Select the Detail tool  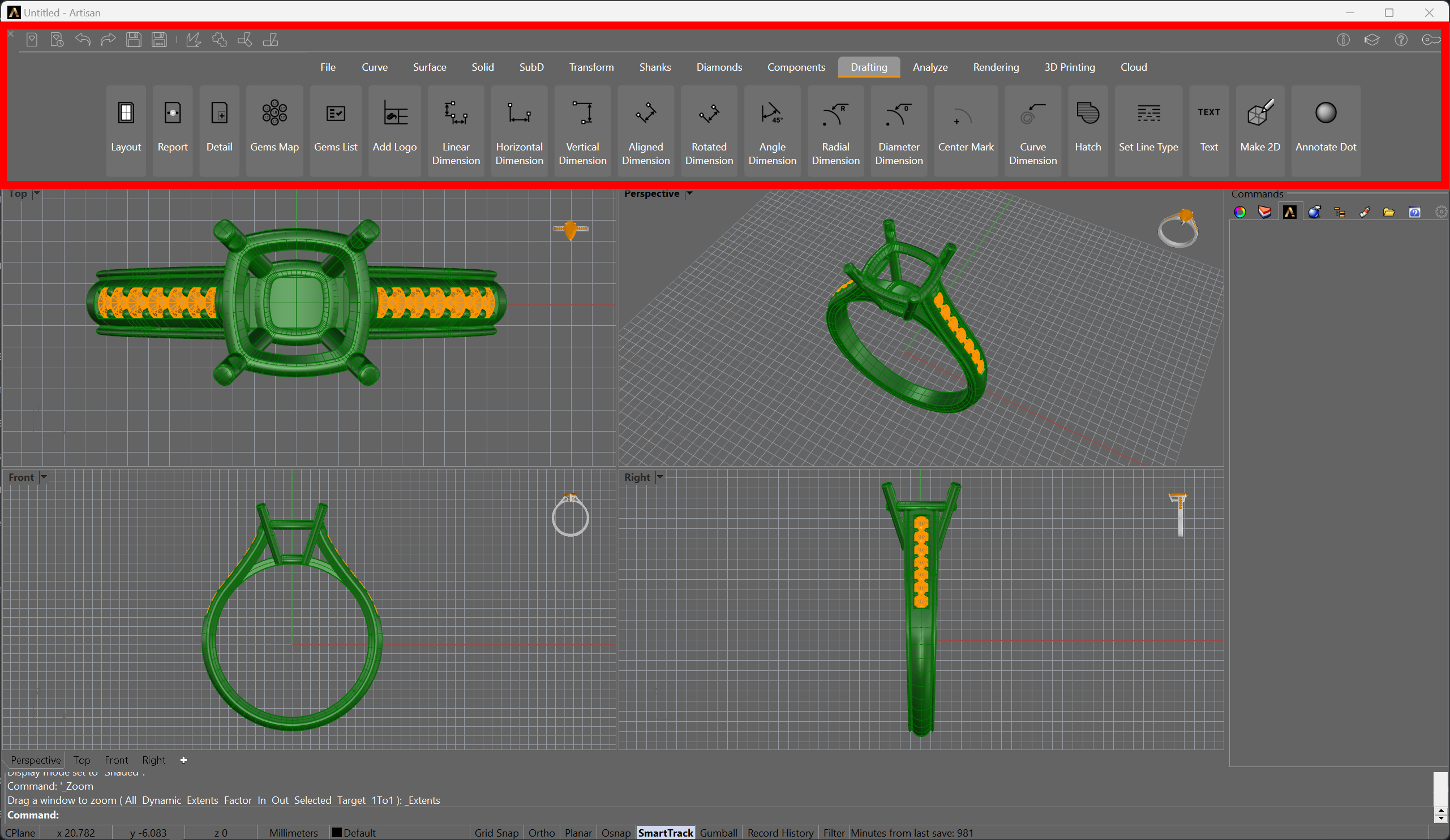(219, 131)
